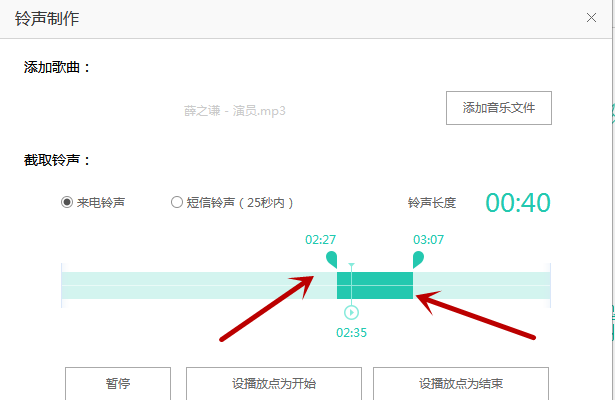Click the light waveform track before the selection

click(x=190, y=285)
